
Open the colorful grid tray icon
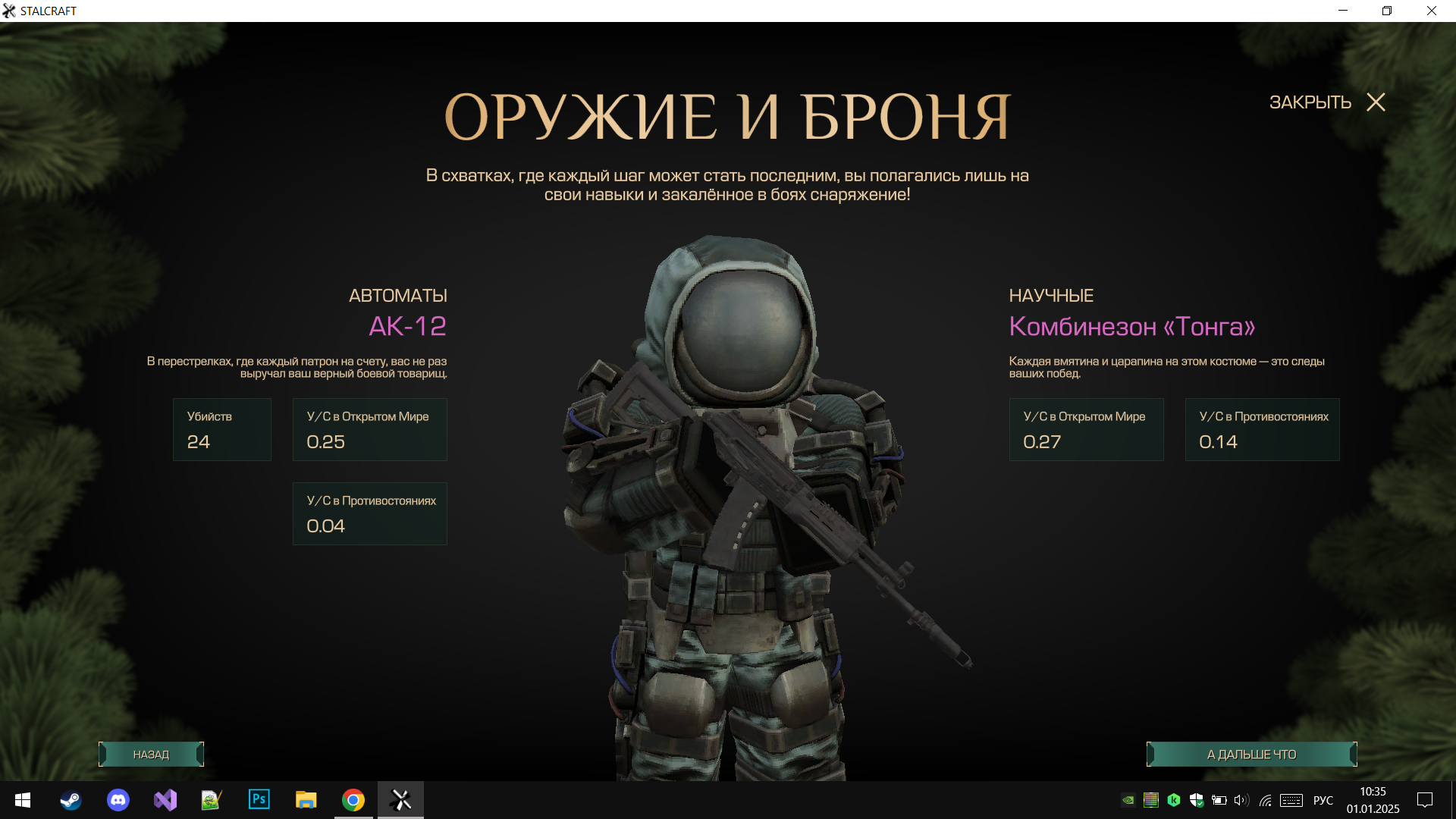click(1151, 800)
